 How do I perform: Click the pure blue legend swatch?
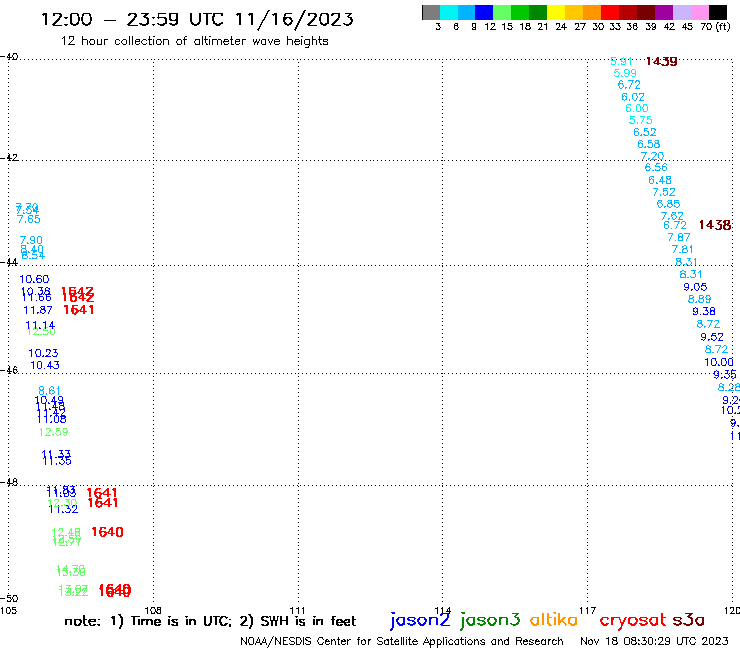coord(484,12)
